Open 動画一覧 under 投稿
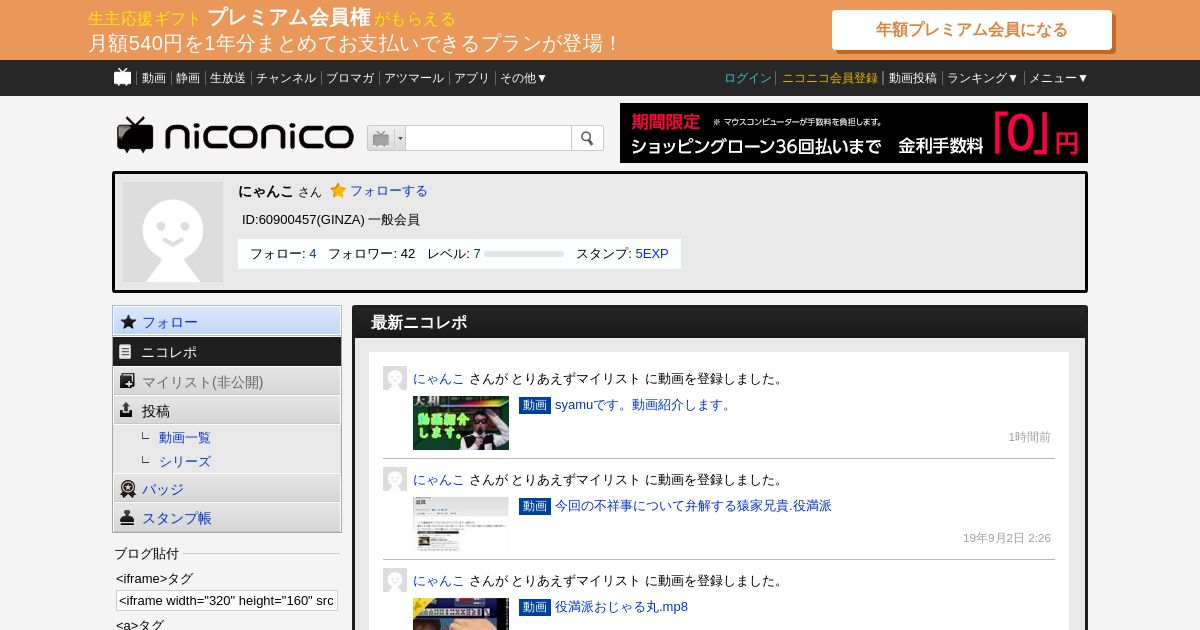The width and height of the screenshot is (1200, 630). pyautogui.click(x=185, y=437)
